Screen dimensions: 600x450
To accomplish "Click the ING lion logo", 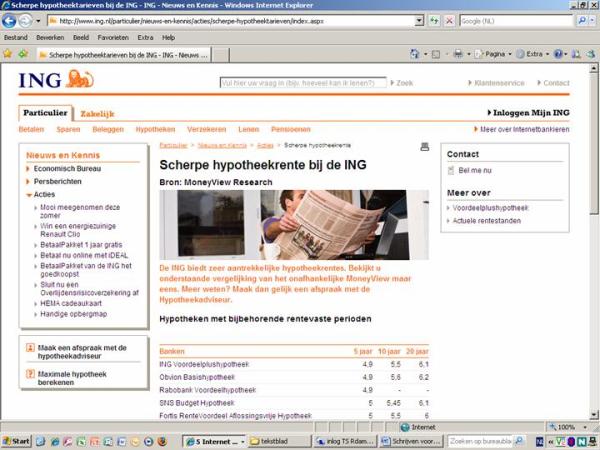I will click(79, 79).
